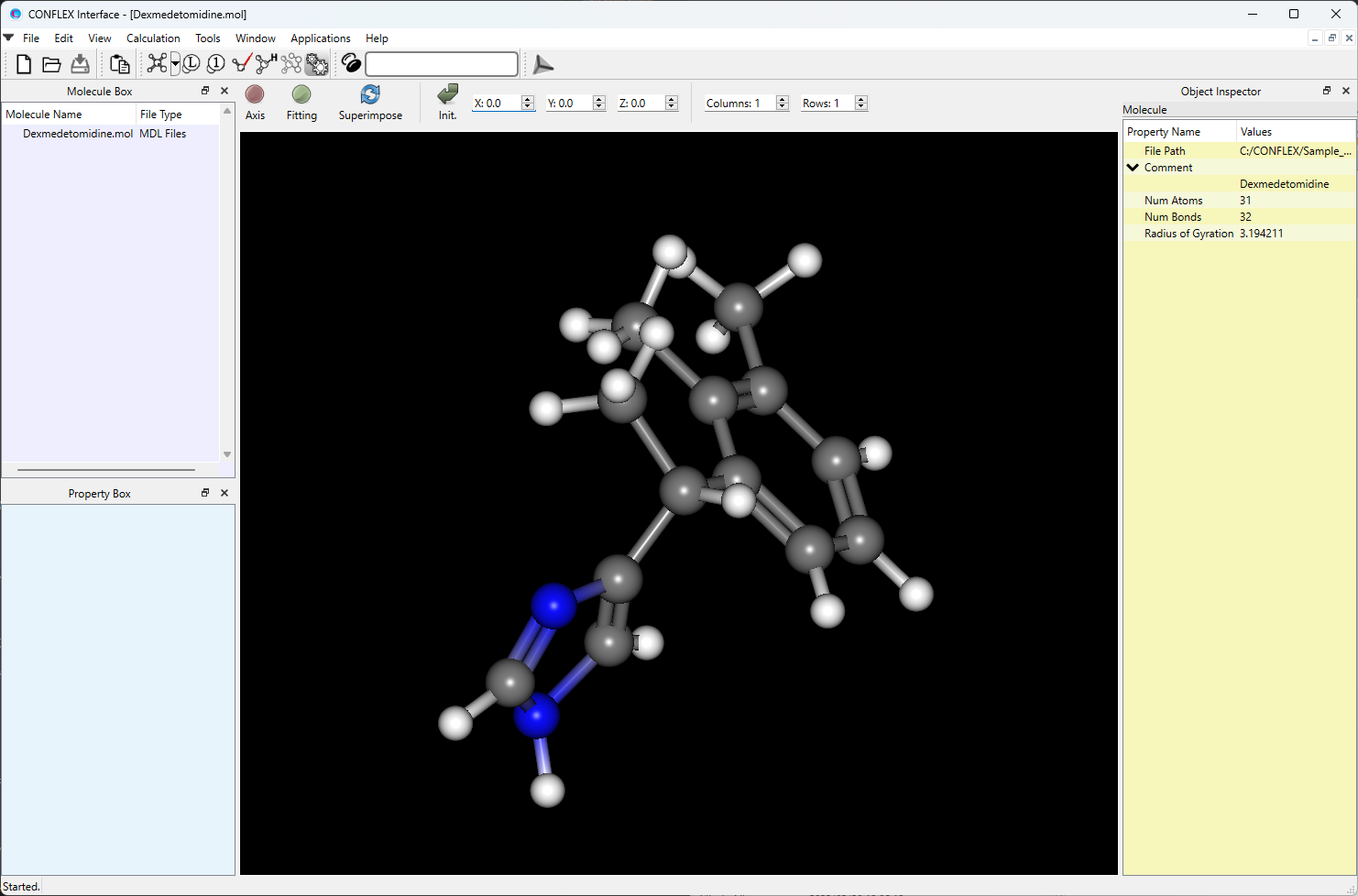The image size is (1358, 896).
Task: Open a molecule file
Action: (51, 64)
